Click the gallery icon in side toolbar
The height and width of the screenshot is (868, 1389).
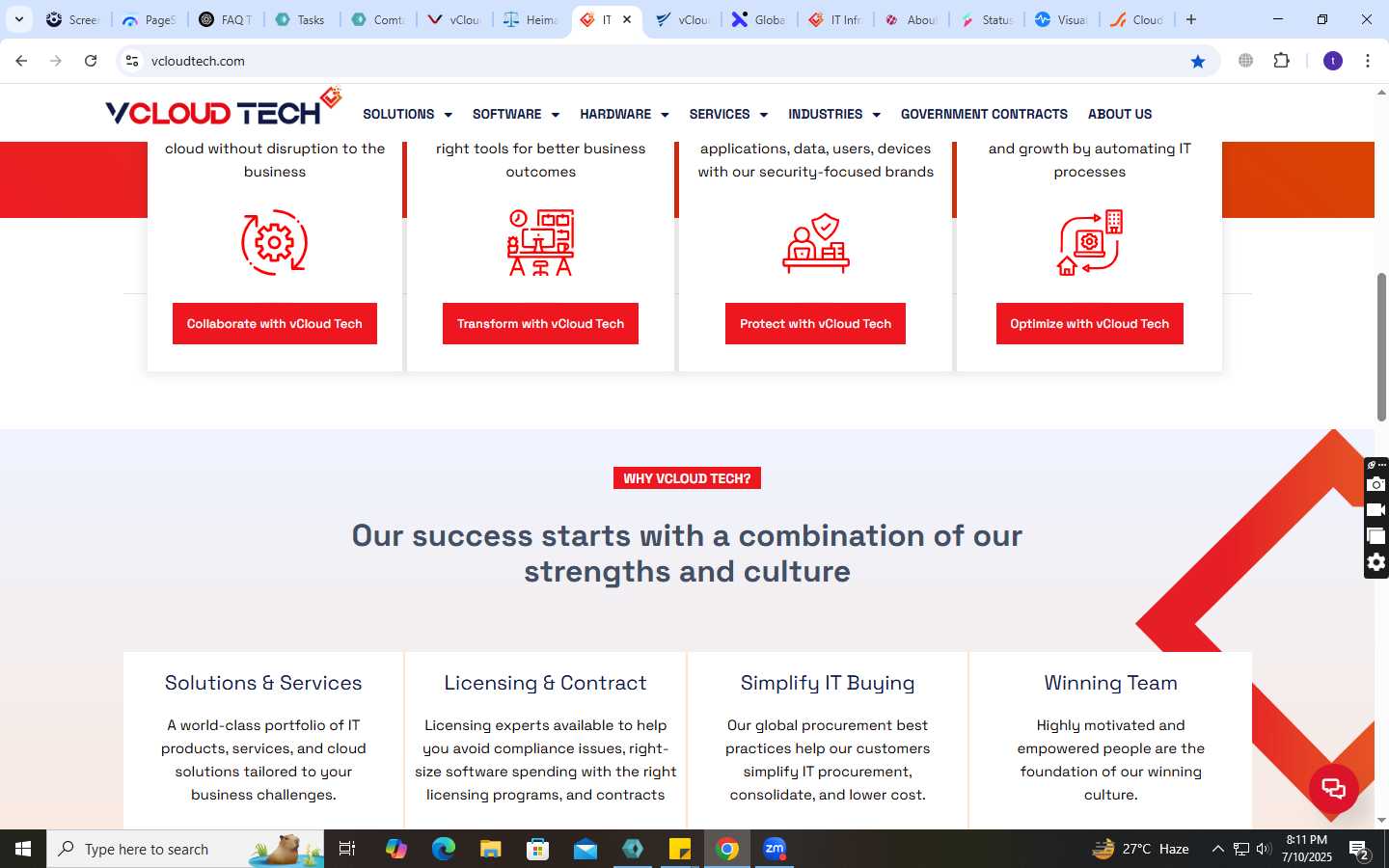pyautogui.click(x=1376, y=536)
